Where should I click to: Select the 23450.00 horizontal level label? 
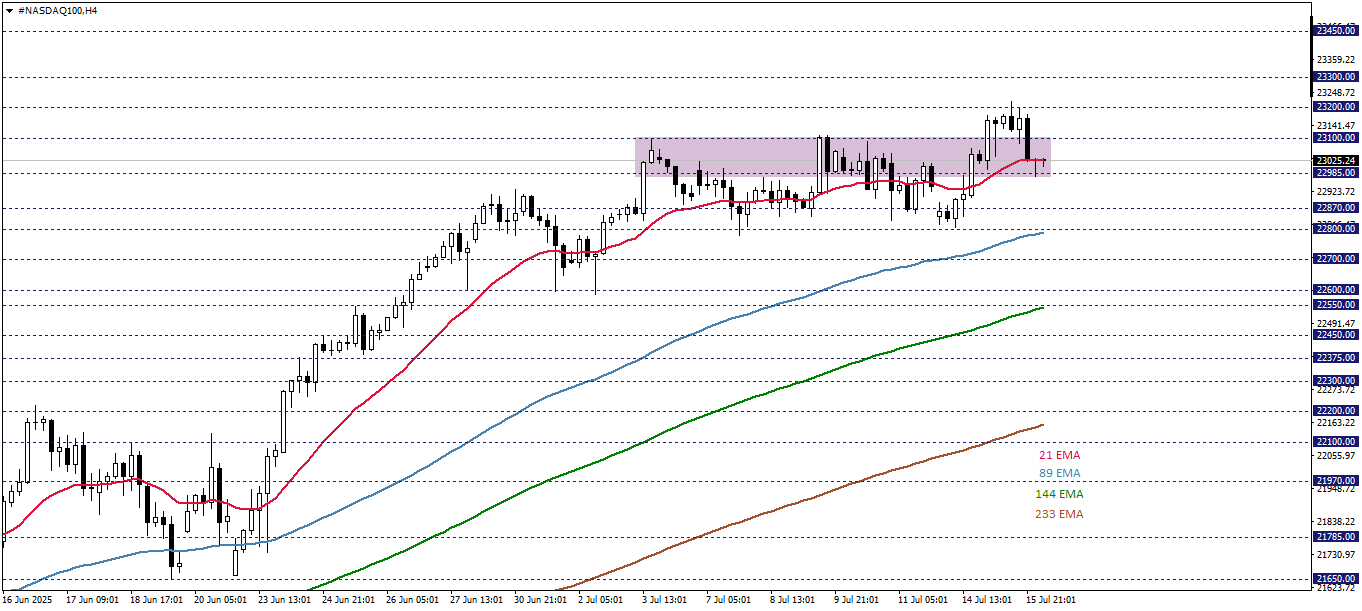coord(1336,31)
